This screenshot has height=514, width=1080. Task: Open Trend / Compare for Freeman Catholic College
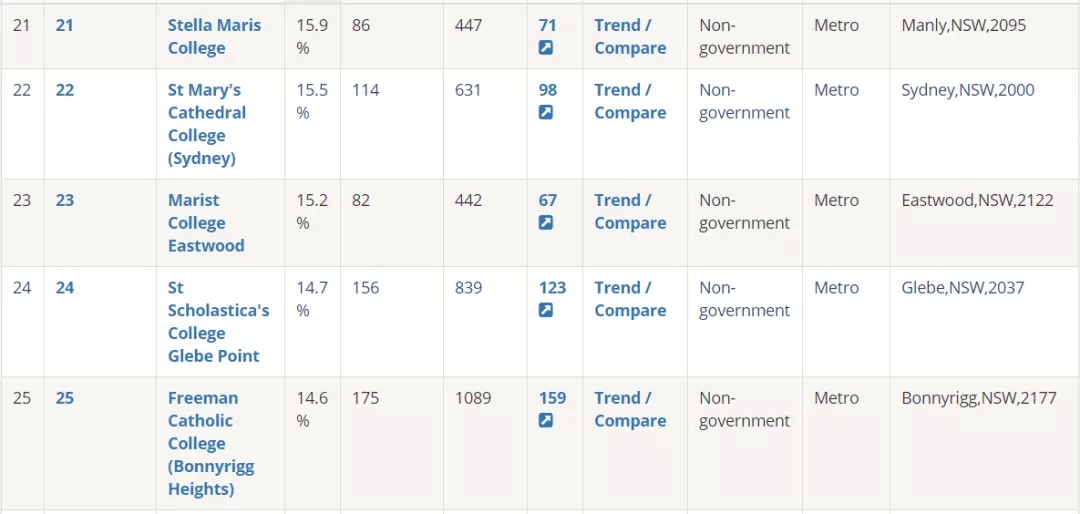click(x=630, y=409)
